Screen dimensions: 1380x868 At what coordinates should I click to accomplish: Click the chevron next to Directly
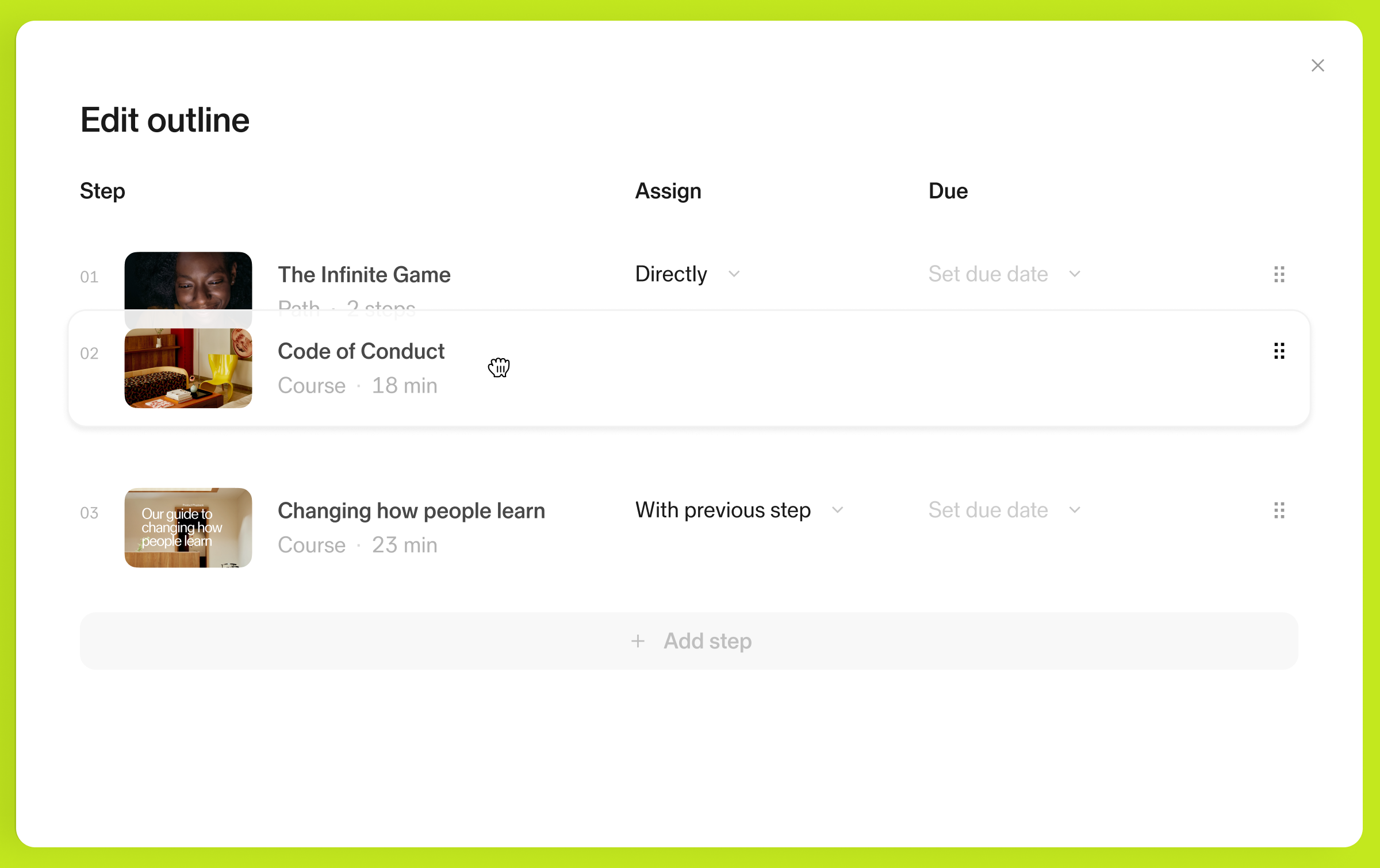734,274
